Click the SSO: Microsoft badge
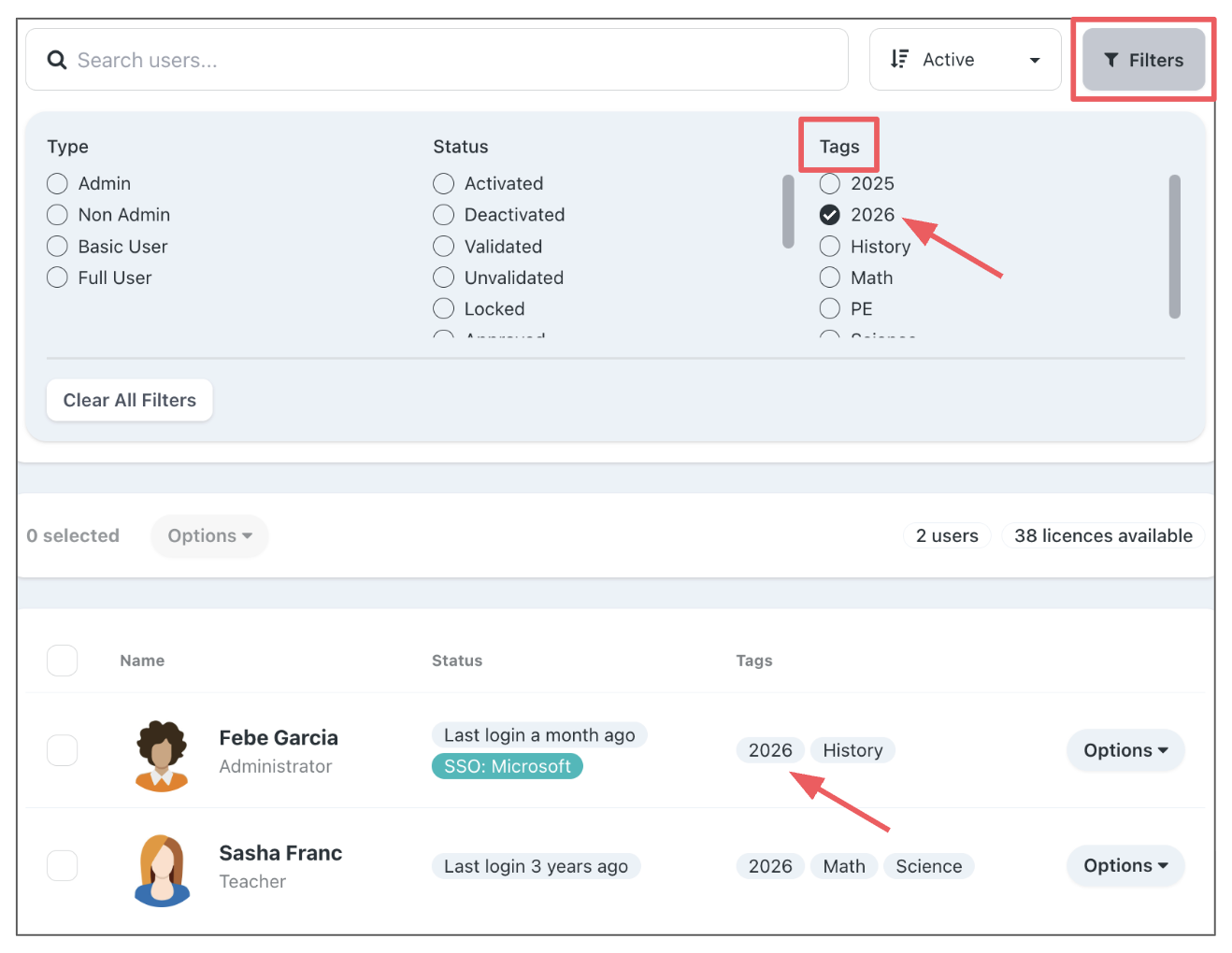Viewport: 1232px width, 953px height. (507, 766)
